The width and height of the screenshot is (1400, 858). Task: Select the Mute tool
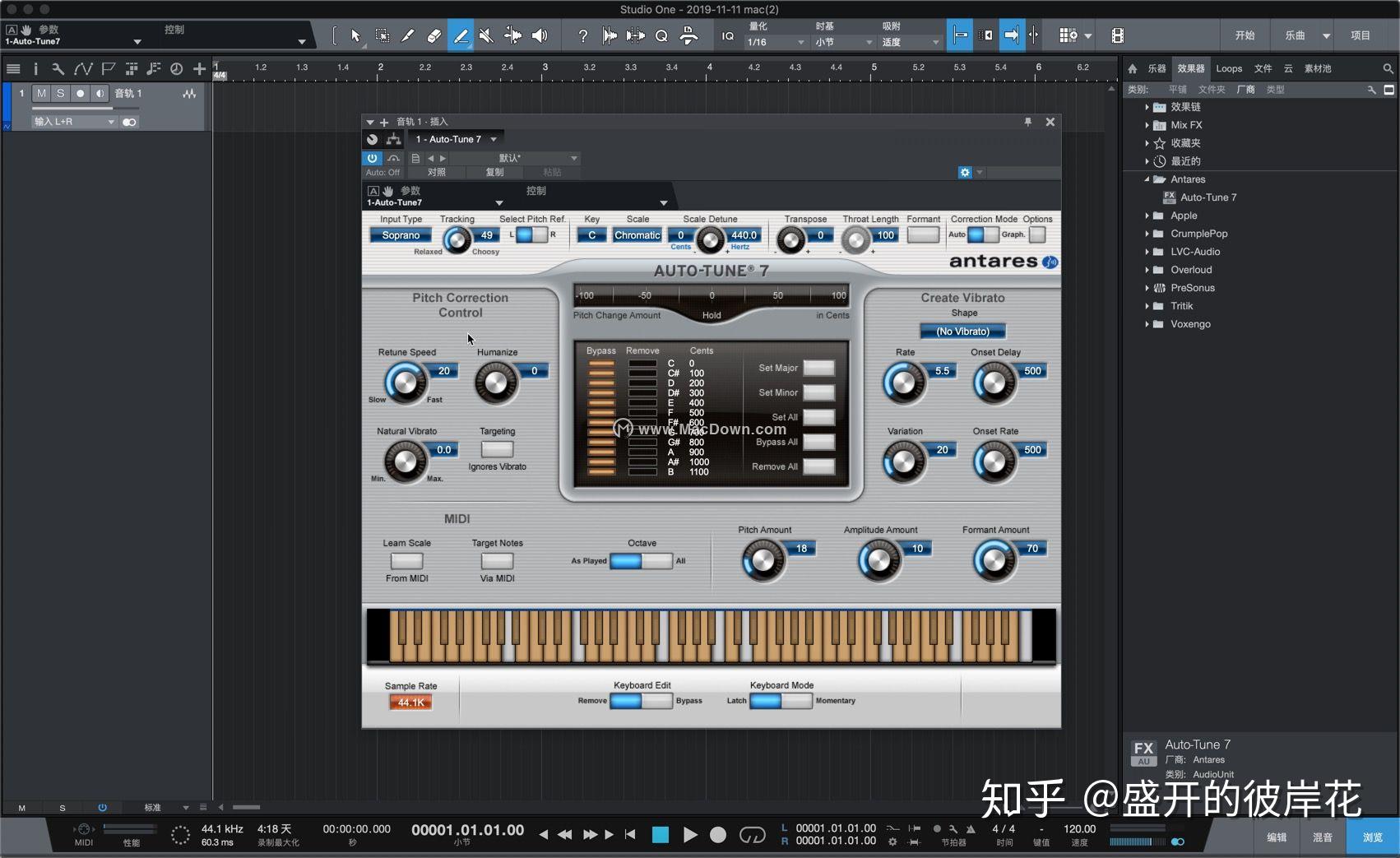[x=487, y=35]
